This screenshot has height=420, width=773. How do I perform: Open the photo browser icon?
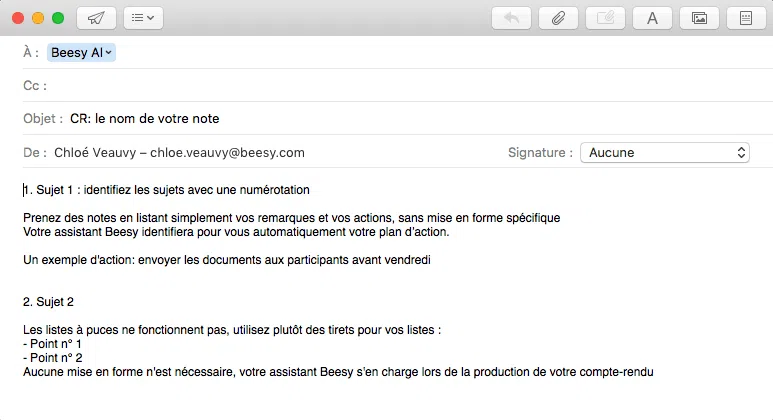point(699,18)
